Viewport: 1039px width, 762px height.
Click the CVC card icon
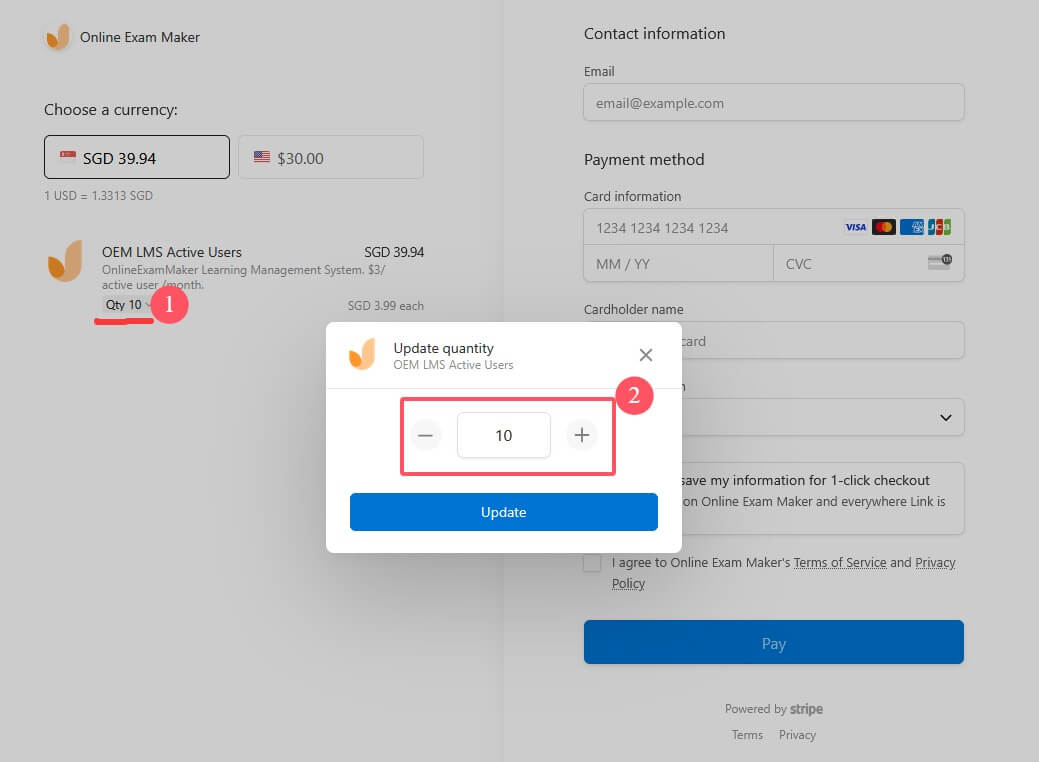pos(939,263)
